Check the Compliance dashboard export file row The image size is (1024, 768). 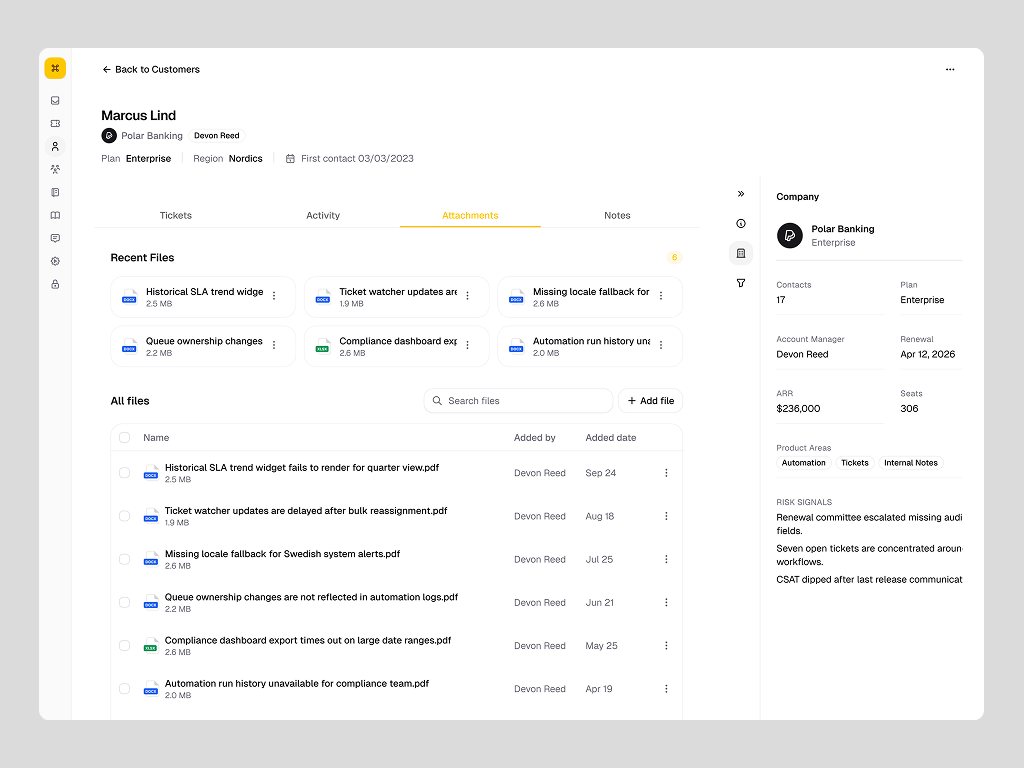[125, 645]
